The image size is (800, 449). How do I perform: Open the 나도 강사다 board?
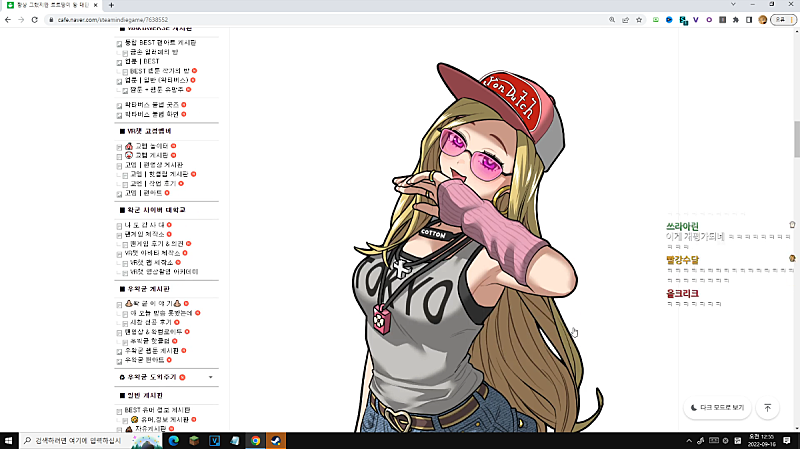click(x=144, y=225)
